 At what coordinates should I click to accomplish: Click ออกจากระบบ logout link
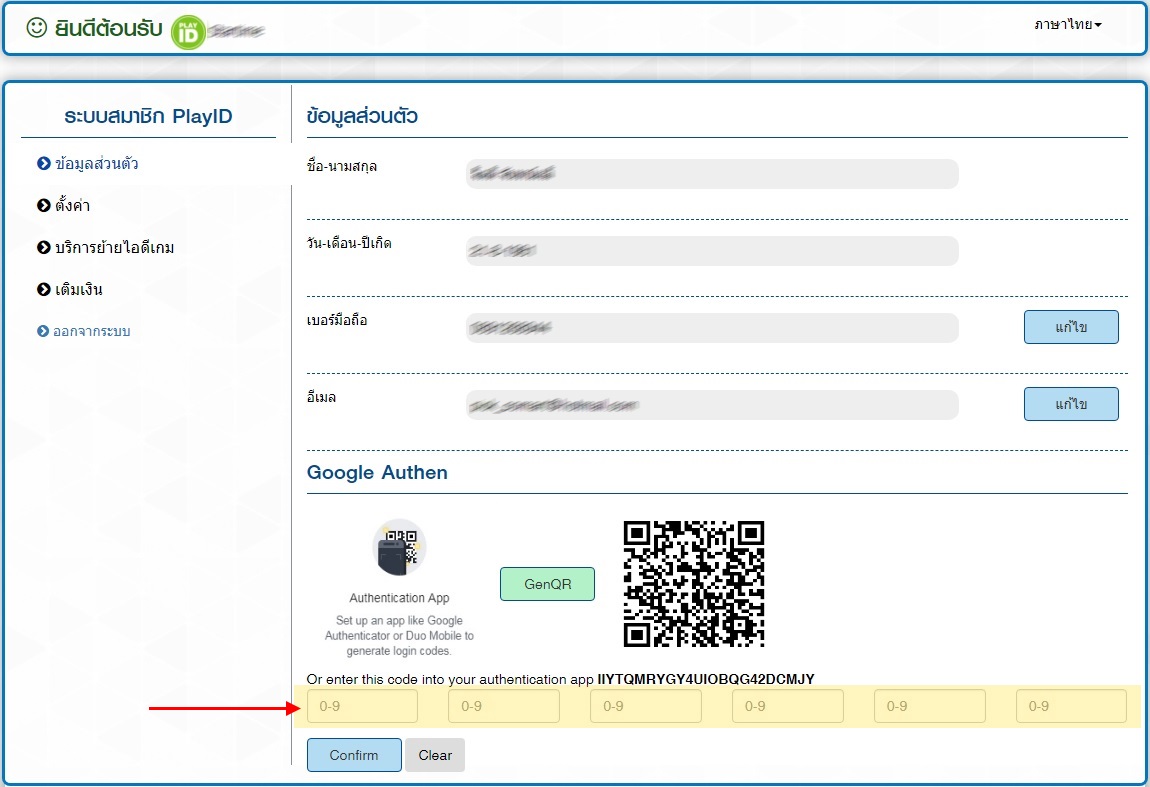coord(92,332)
